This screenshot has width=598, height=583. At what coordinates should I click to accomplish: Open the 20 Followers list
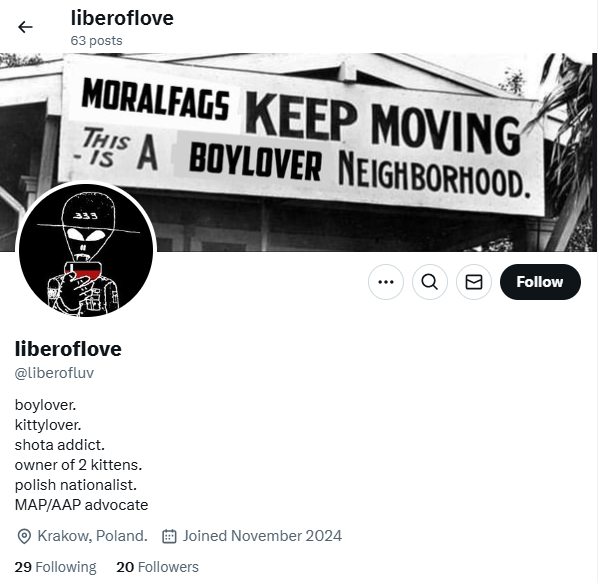coord(157,567)
